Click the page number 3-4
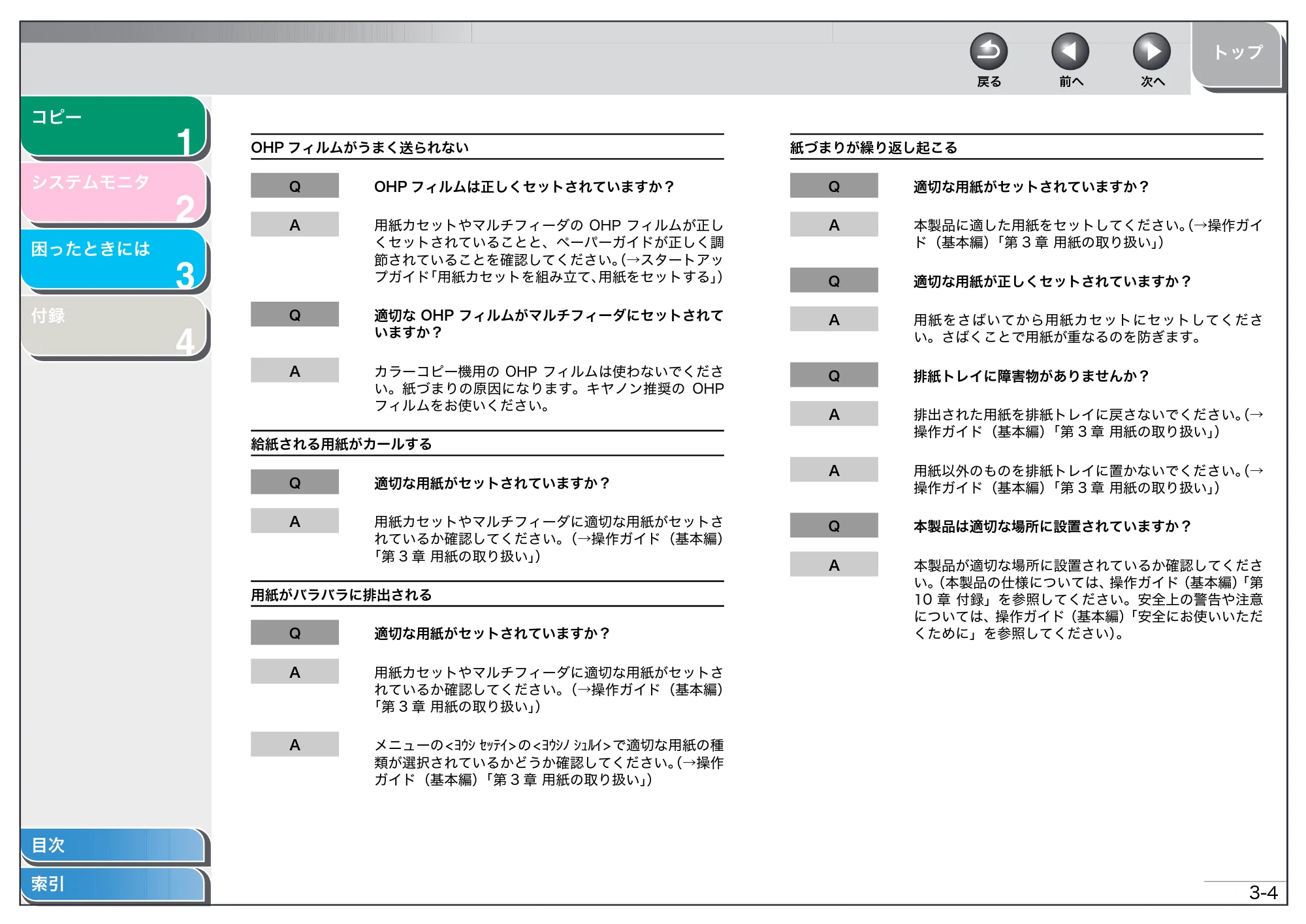 [x=1263, y=893]
